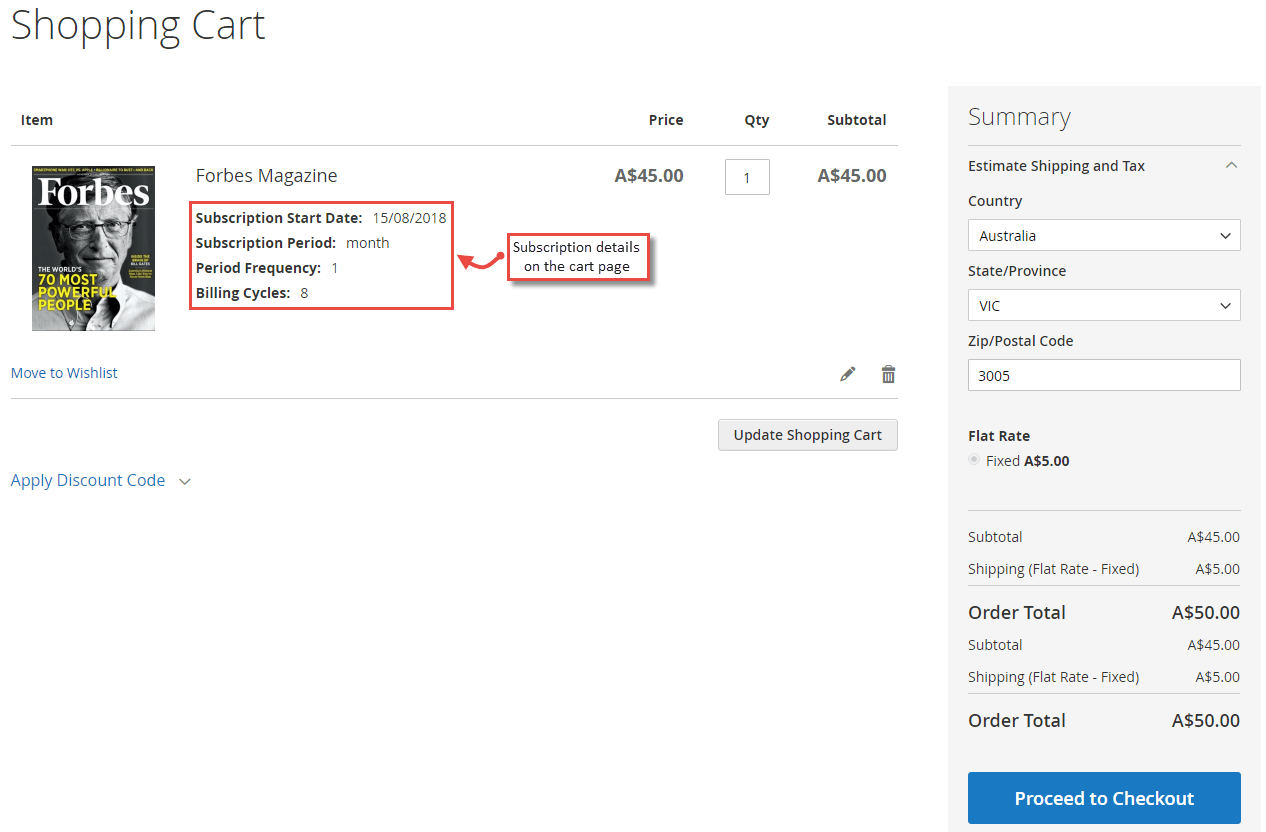This screenshot has width=1266, height=832.
Task: Click the quantity input showing 1
Action: (747, 176)
